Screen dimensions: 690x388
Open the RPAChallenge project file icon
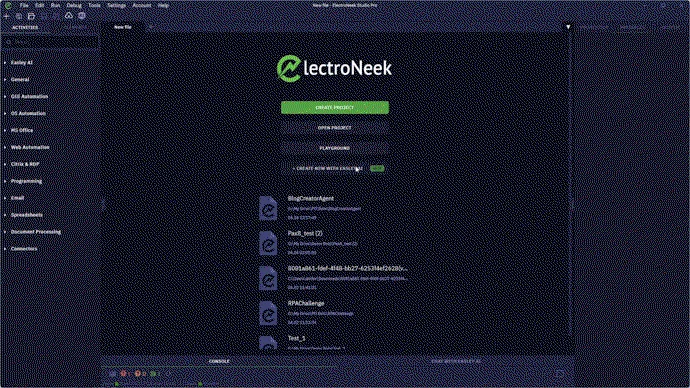point(268,313)
